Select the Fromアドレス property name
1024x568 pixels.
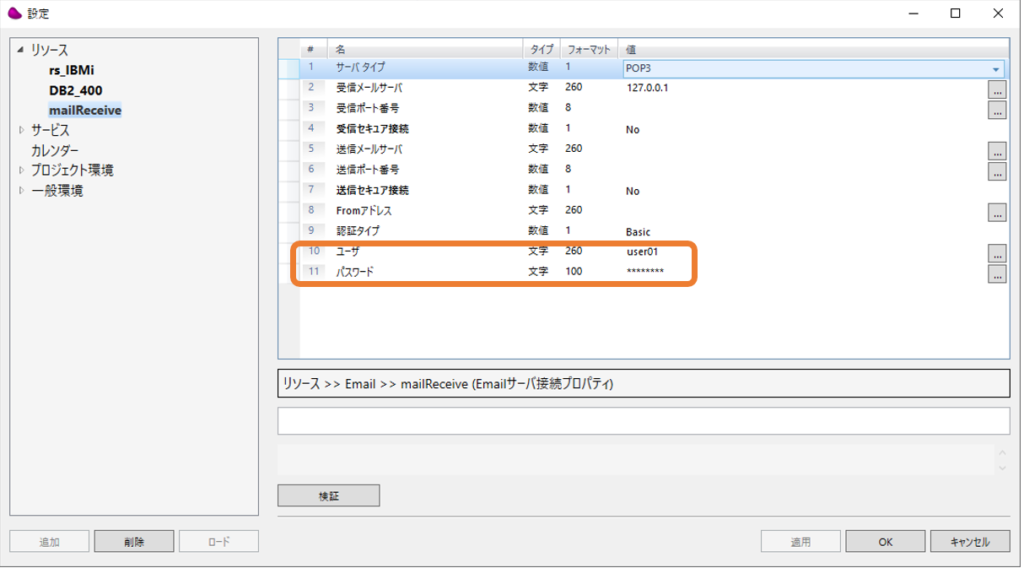click(x=364, y=210)
